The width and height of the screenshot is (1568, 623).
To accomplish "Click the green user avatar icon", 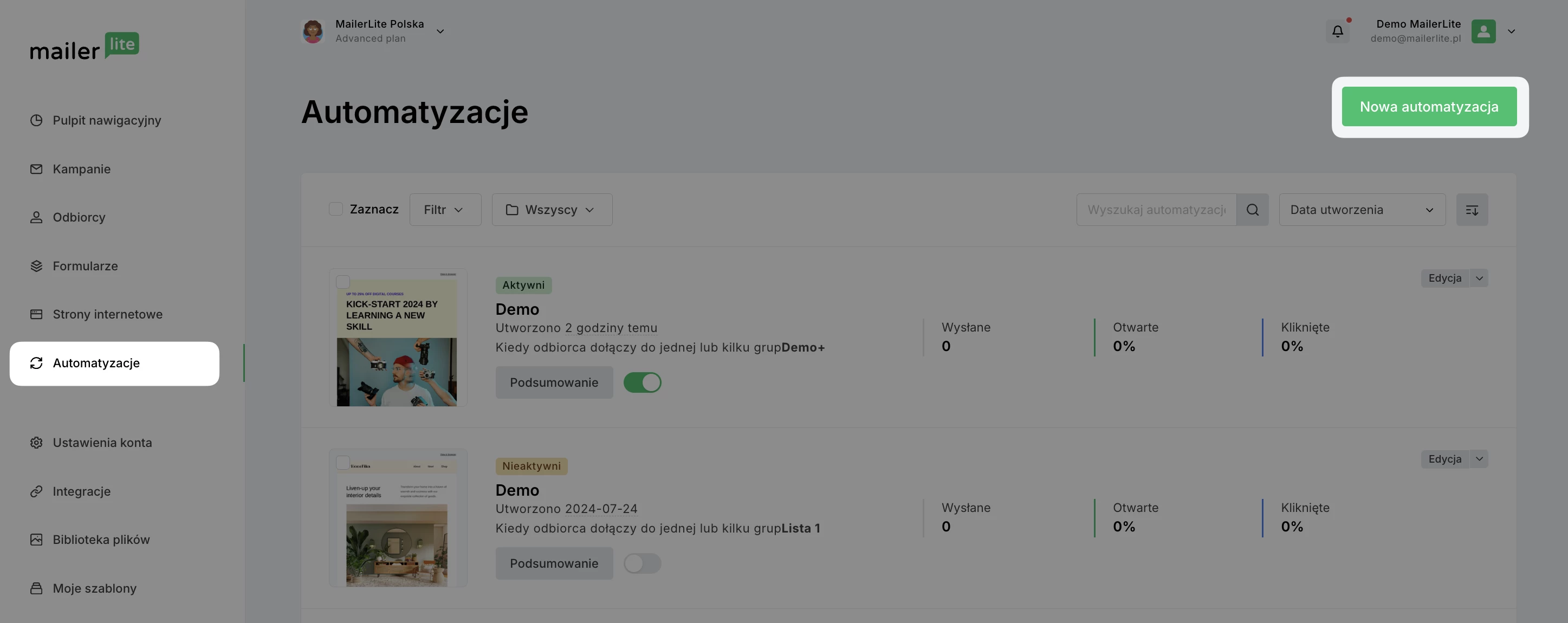I will tap(1483, 31).
